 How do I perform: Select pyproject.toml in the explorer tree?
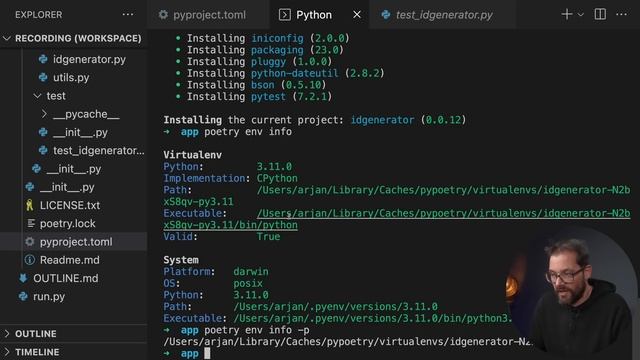coord(76,242)
